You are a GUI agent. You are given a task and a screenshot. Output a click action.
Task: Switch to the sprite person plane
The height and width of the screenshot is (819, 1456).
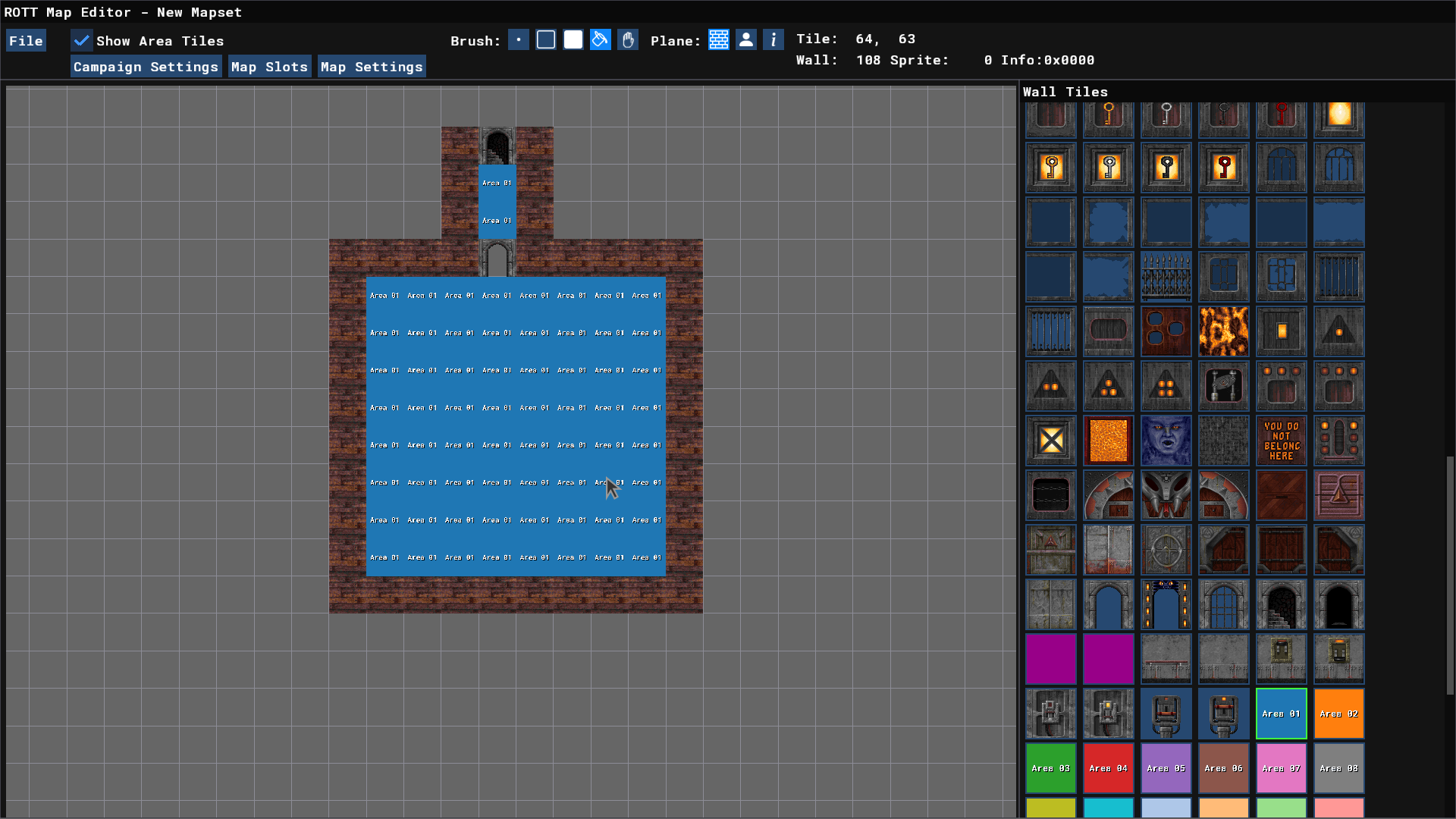pos(746,40)
